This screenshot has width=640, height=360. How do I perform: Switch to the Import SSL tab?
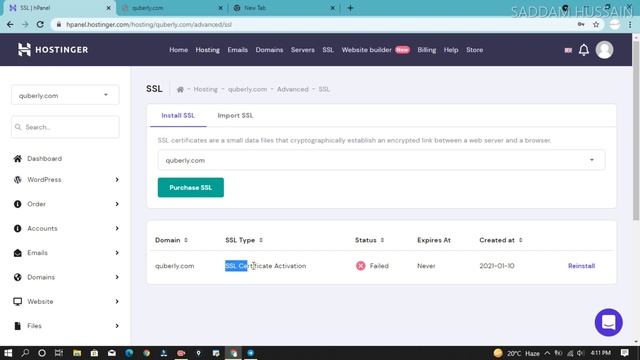pyautogui.click(x=235, y=116)
